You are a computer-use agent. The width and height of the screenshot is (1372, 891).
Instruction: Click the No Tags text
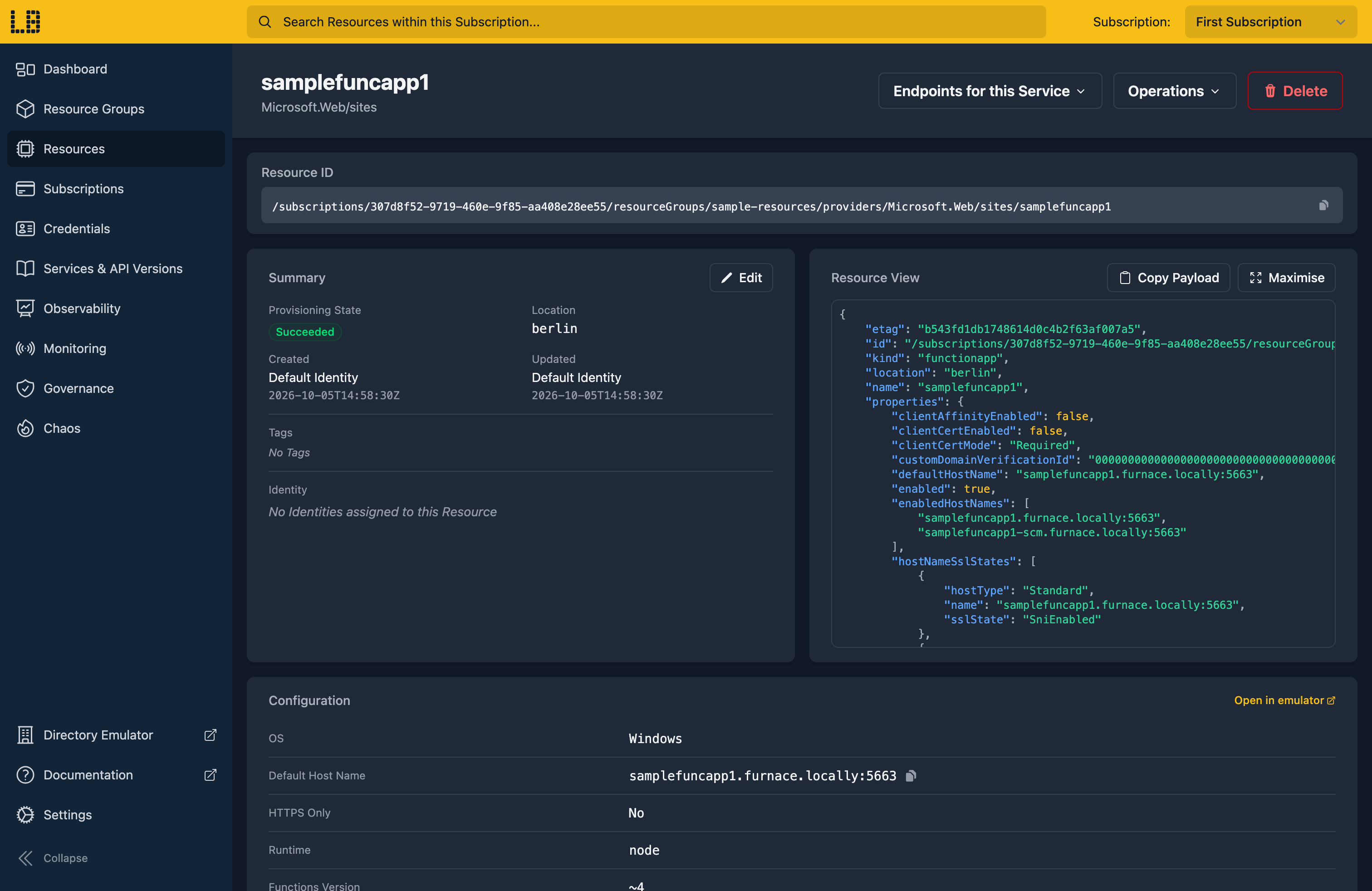[x=289, y=452]
